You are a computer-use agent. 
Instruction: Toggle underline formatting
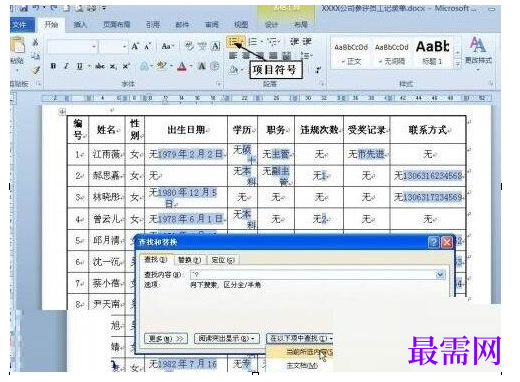click(79, 66)
